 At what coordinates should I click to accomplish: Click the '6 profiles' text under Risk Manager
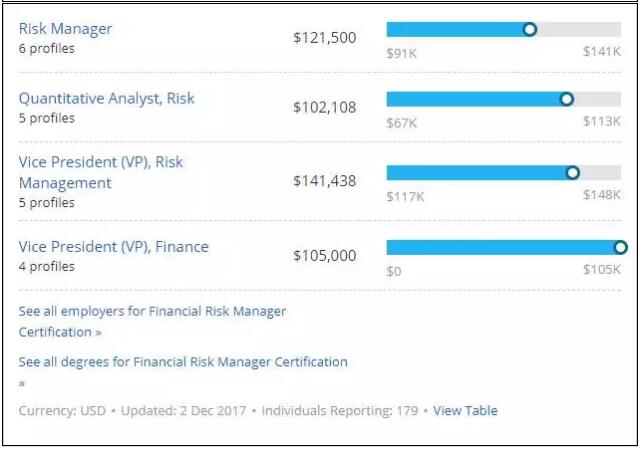pos(46,48)
